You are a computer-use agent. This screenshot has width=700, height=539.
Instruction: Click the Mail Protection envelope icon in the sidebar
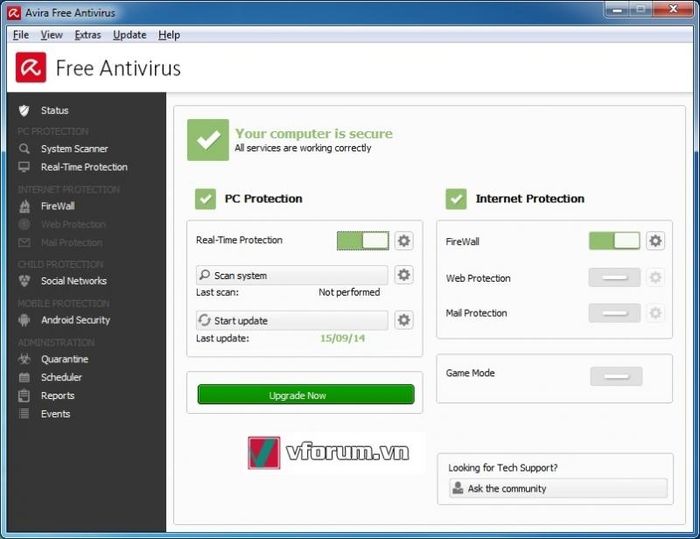coord(24,242)
